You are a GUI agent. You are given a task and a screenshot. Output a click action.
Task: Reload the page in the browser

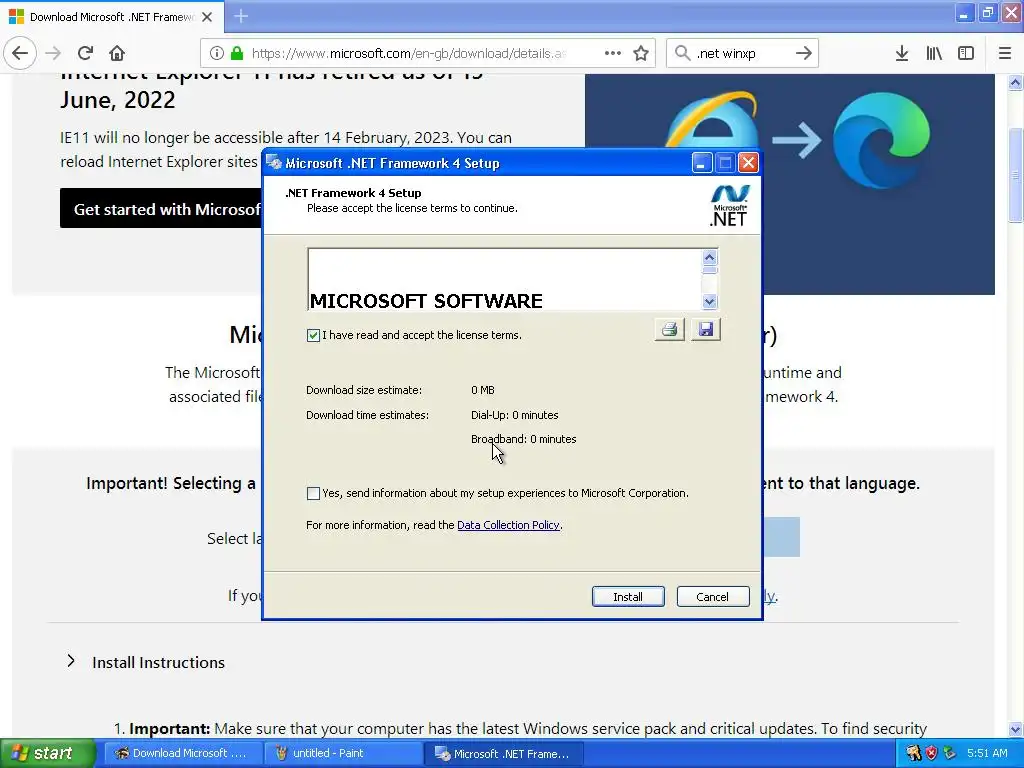pyautogui.click(x=85, y=54)
